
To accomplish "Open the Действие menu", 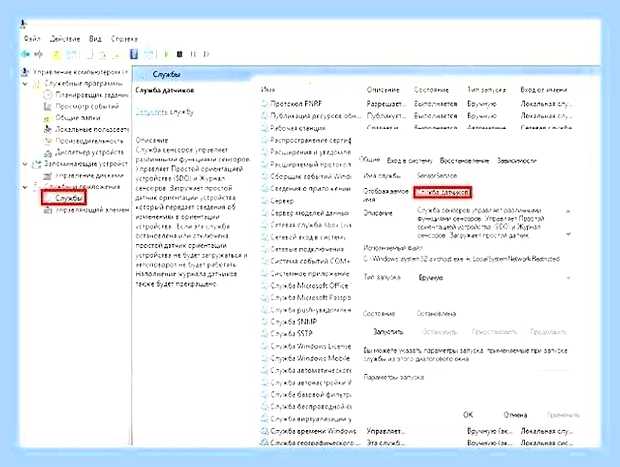I will (x=65, y=39).
